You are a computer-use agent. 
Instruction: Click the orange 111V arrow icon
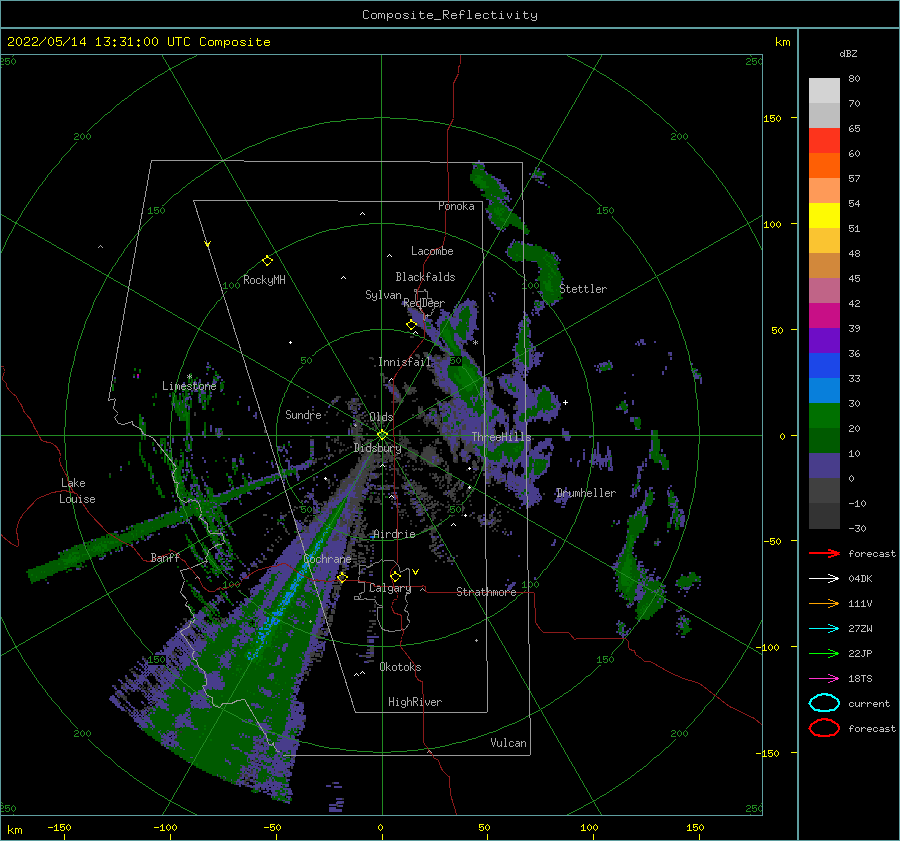tap(824, 603)
